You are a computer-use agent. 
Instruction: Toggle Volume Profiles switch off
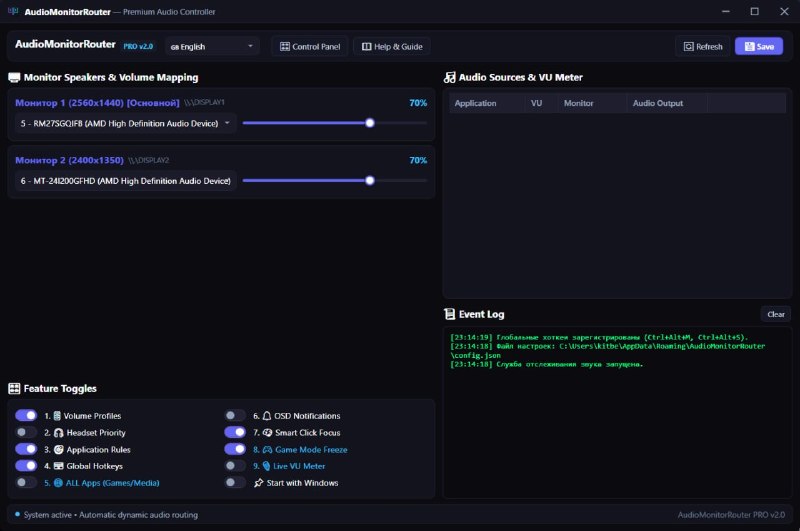tap(26, 416)
